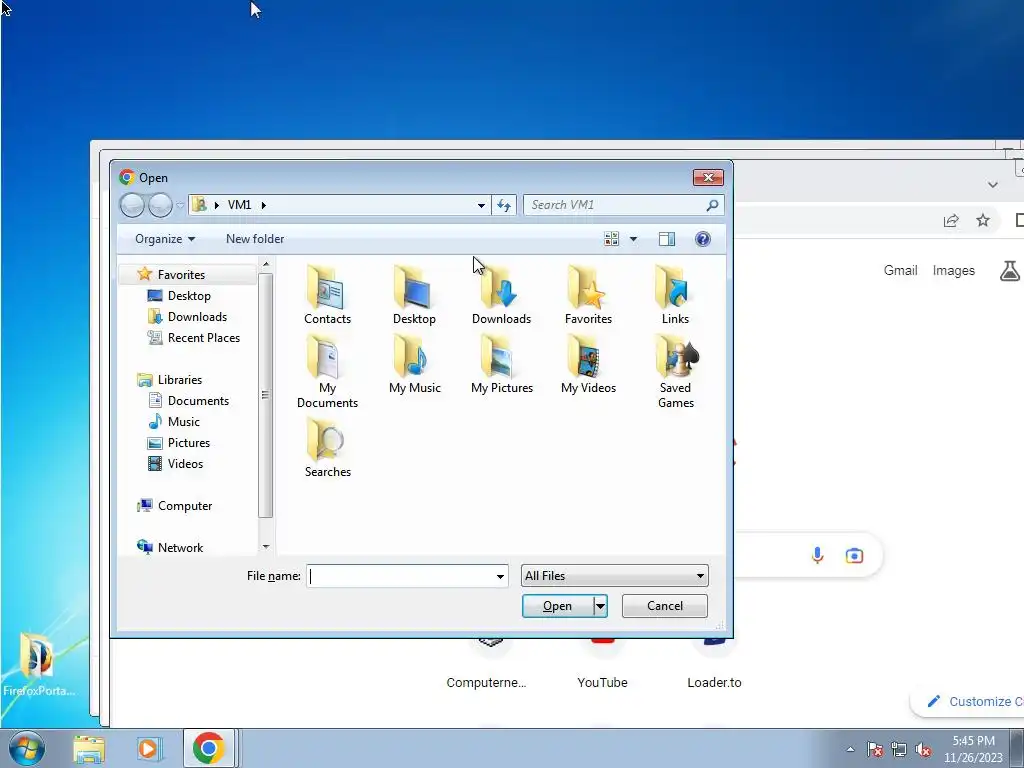1024x768 pixels.
Task: Click the navigation pane scroll down arrow
Action: click(266, 547)
